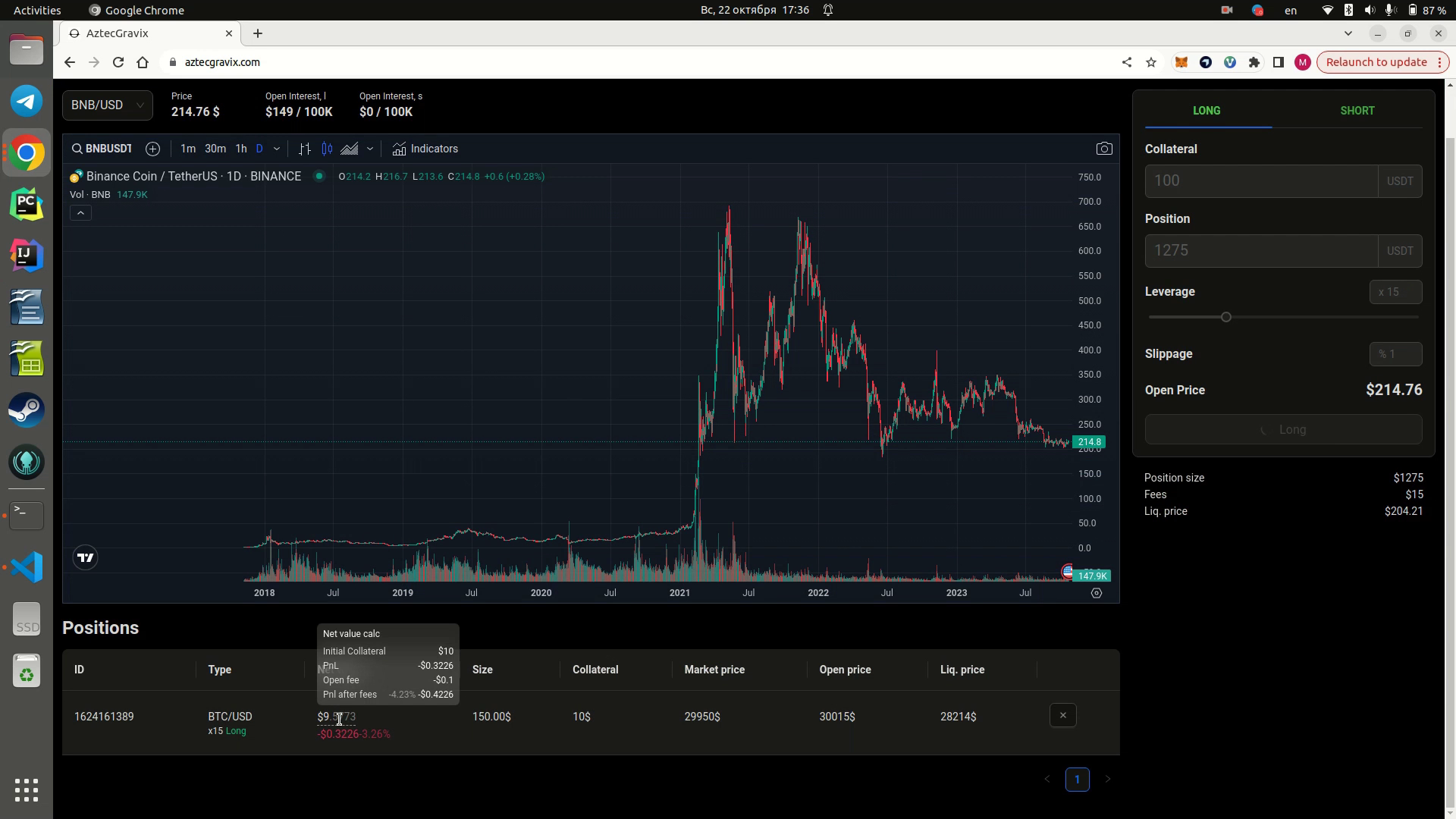Open the Chrome three-dot menu
This screenshot has width=1456, height=819.
(x=1439, y=62)
